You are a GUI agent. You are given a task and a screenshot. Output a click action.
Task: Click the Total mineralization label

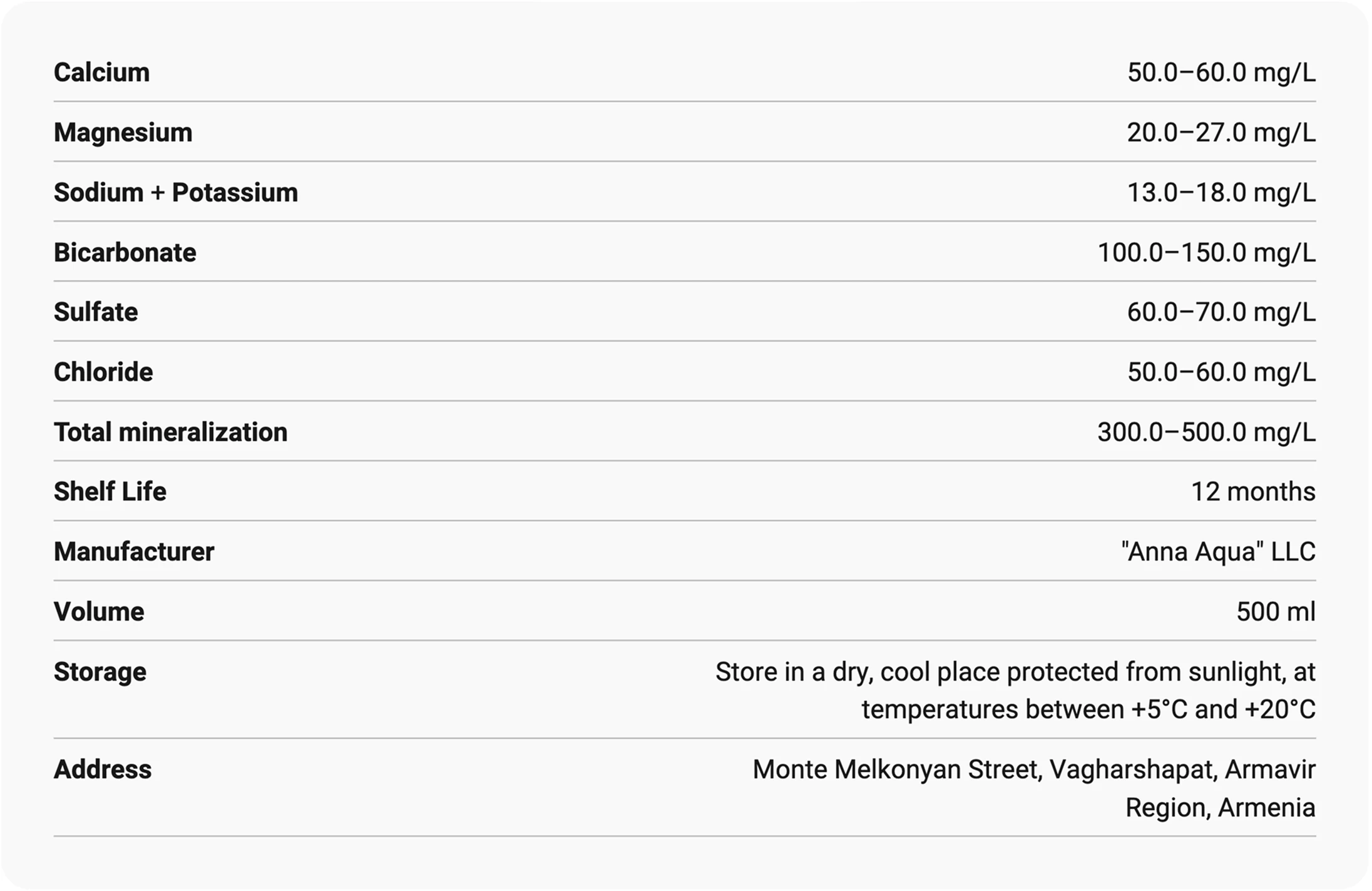pyautogui.click(x=170, y=432)
